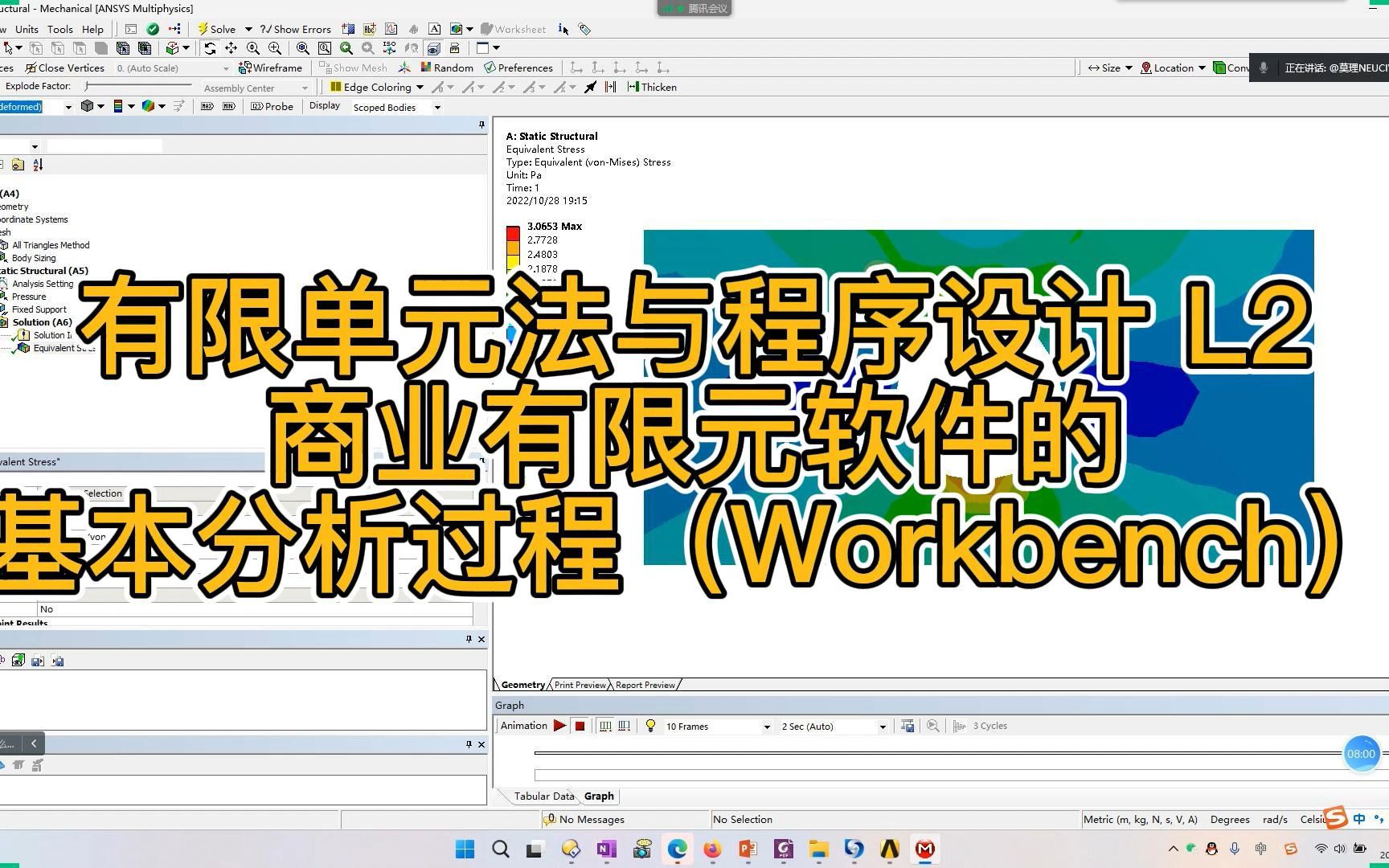This screenshot has width=1389, height=868.
Task: Open the Units menu
Action: click(27, 29)
